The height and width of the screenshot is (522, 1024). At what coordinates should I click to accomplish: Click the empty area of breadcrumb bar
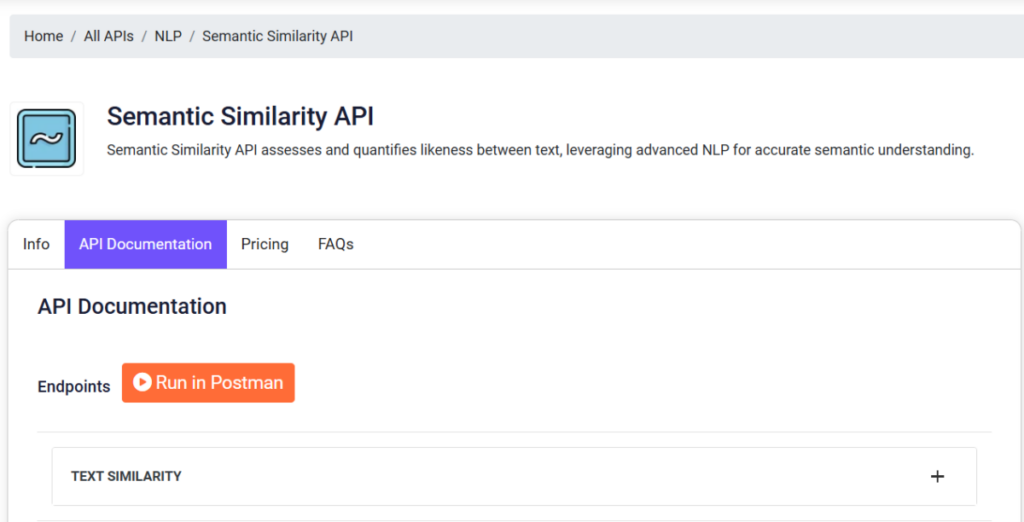(686, 36)
